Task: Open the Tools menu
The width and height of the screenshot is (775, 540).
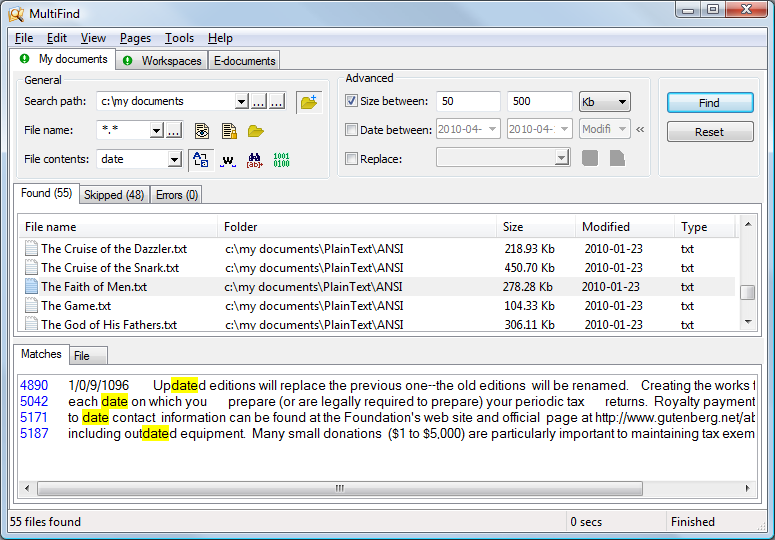Action: coord(179,38)
